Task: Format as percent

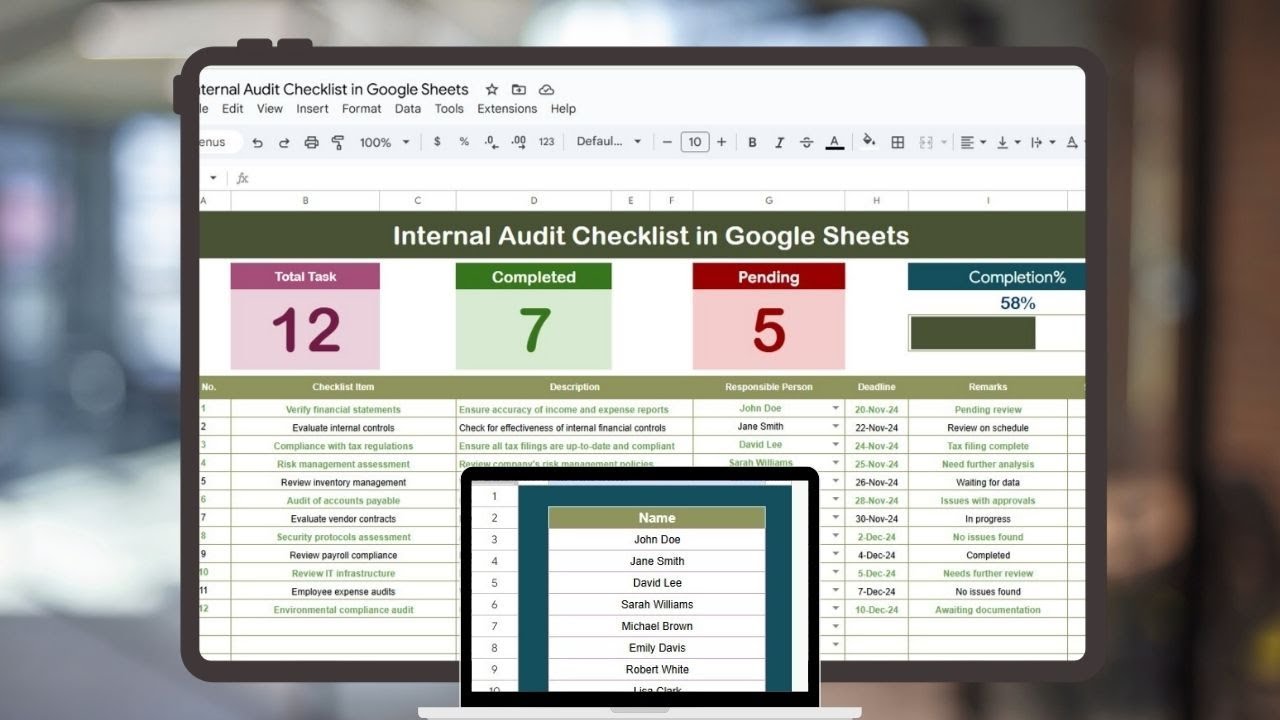Action: (464, 142)
